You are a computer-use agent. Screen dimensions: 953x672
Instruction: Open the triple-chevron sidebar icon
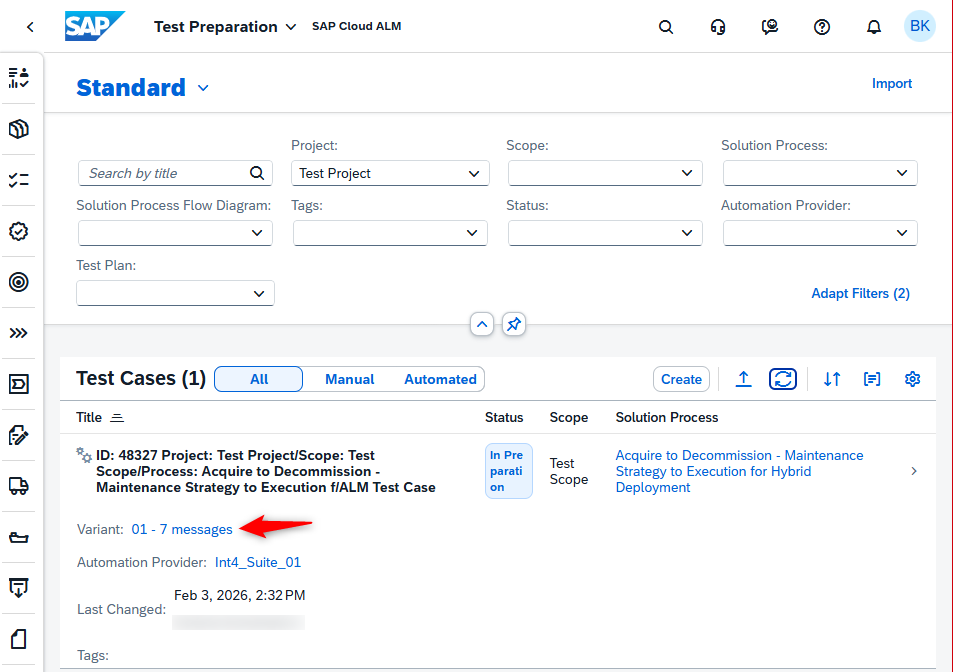click(x=19, y=333)
